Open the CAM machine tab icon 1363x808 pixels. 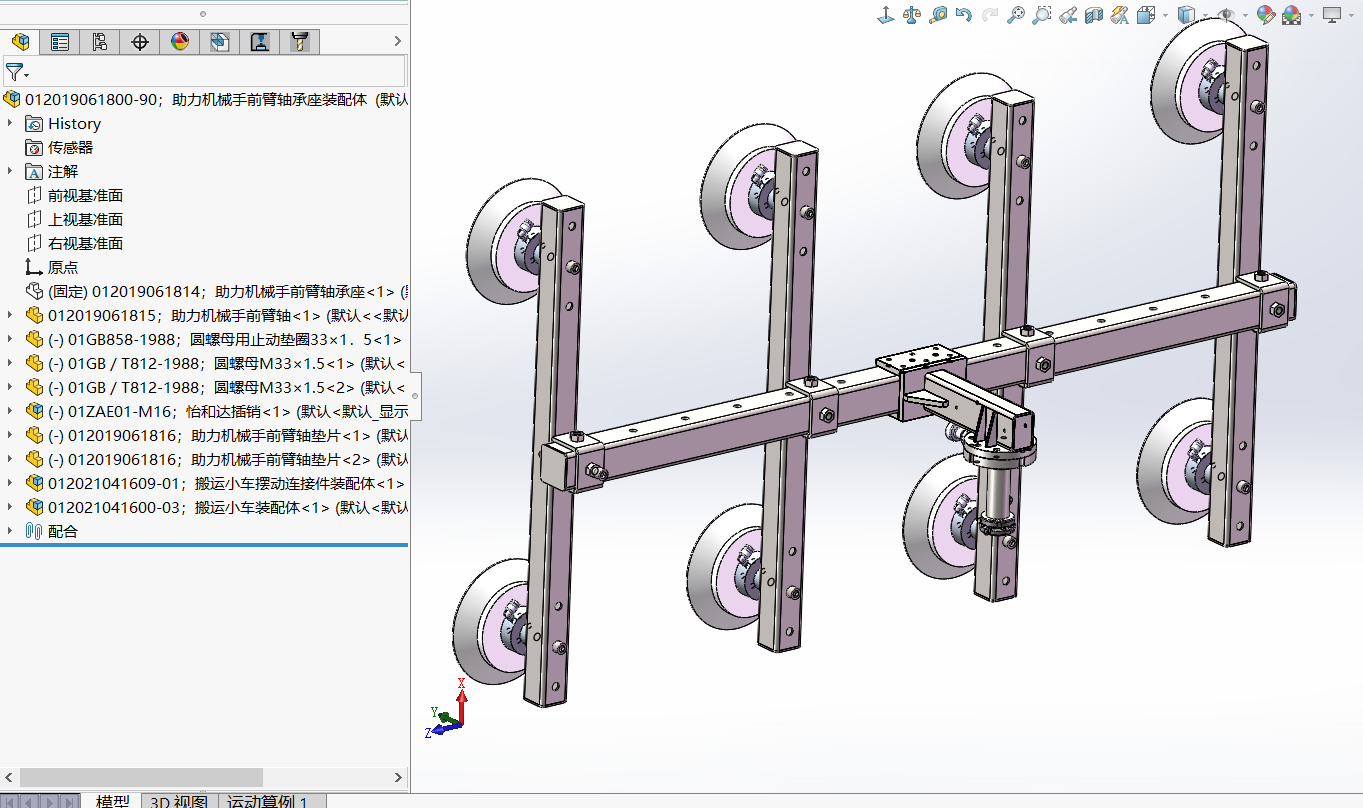[260, 41]
